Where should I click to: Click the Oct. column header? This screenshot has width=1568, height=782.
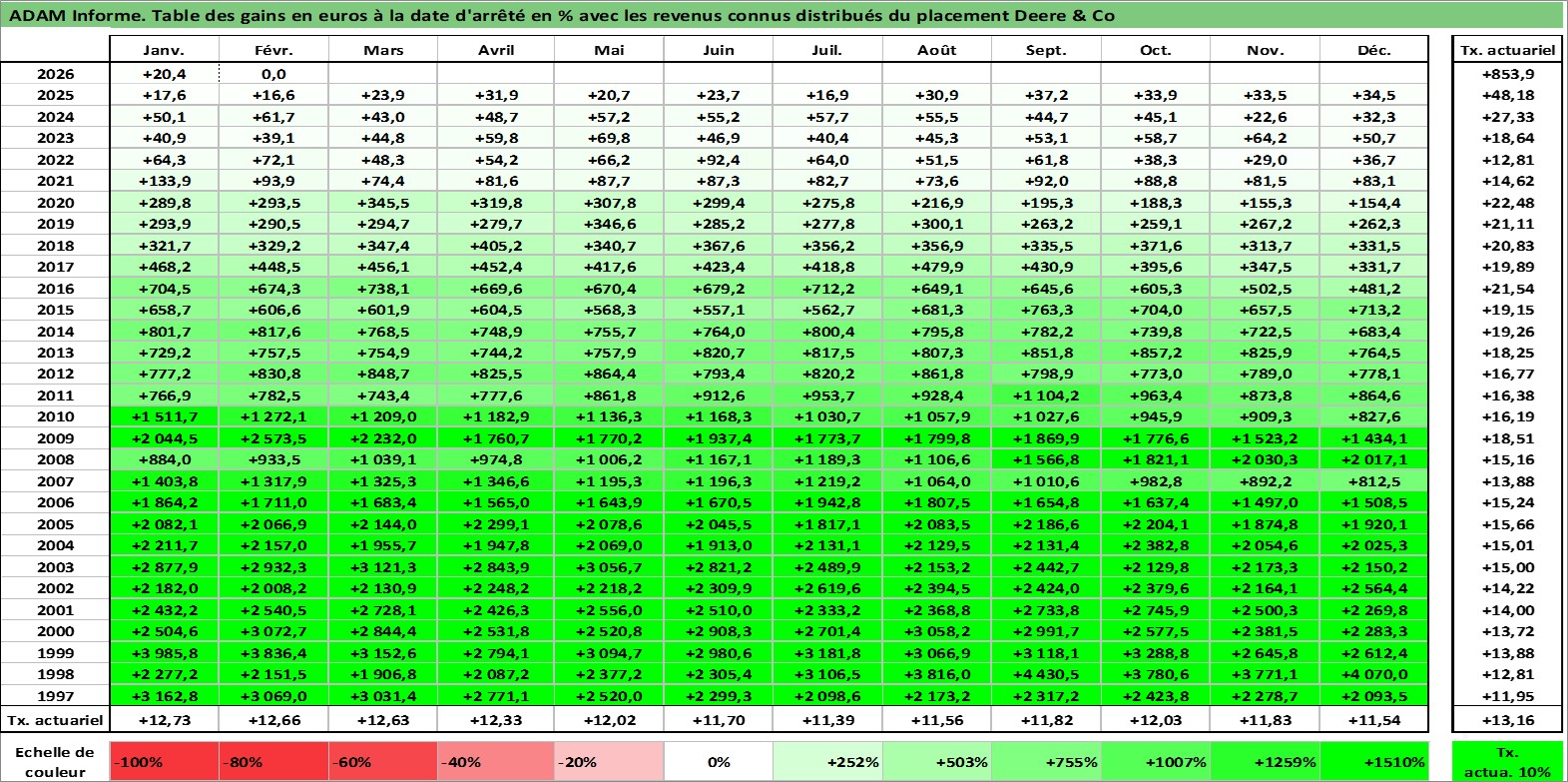[x=1156, y=50]
